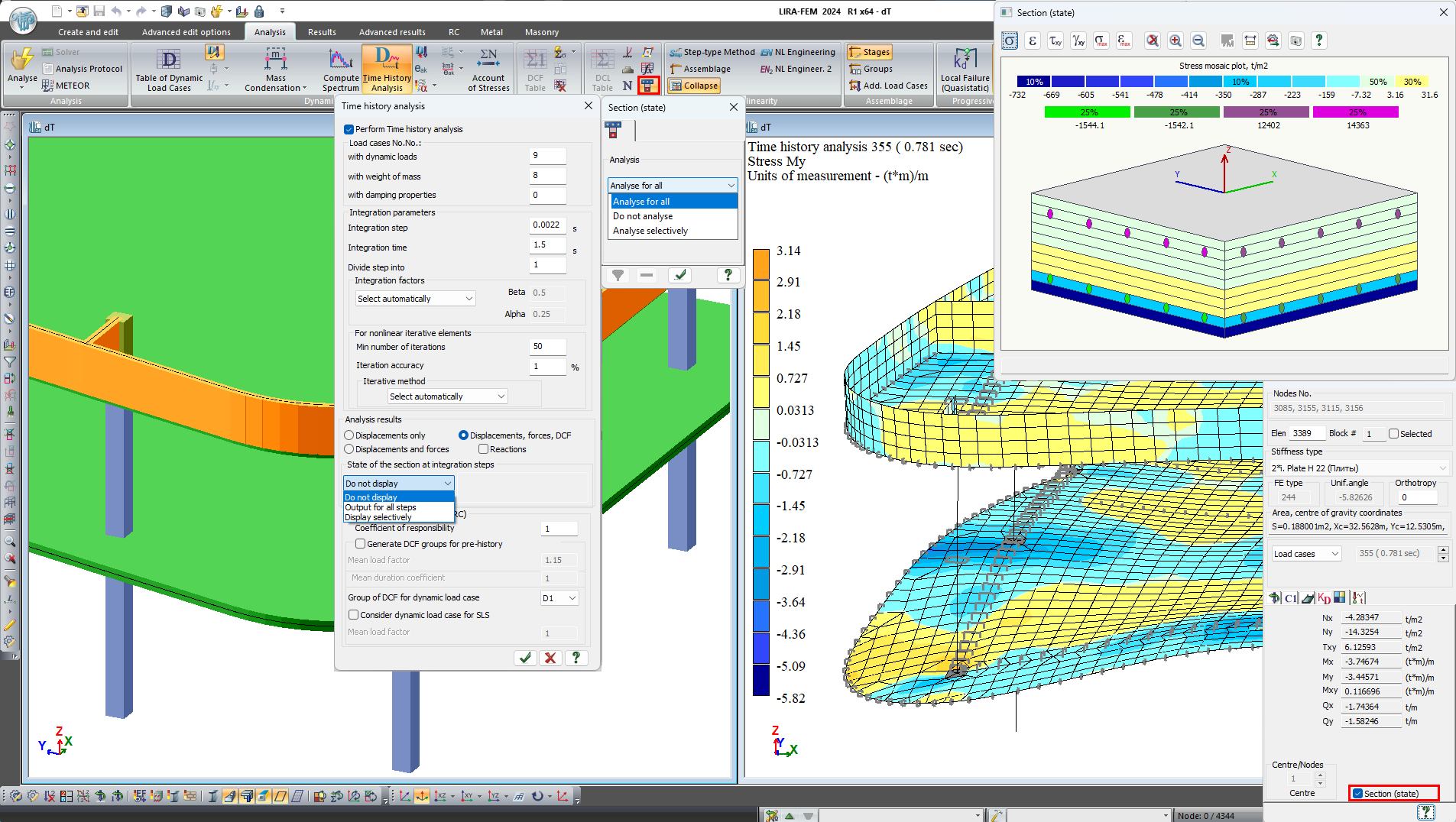Select Displacements only radio button
The height and width of the screenshot is (822, 1456).
[x=349, y=435]
